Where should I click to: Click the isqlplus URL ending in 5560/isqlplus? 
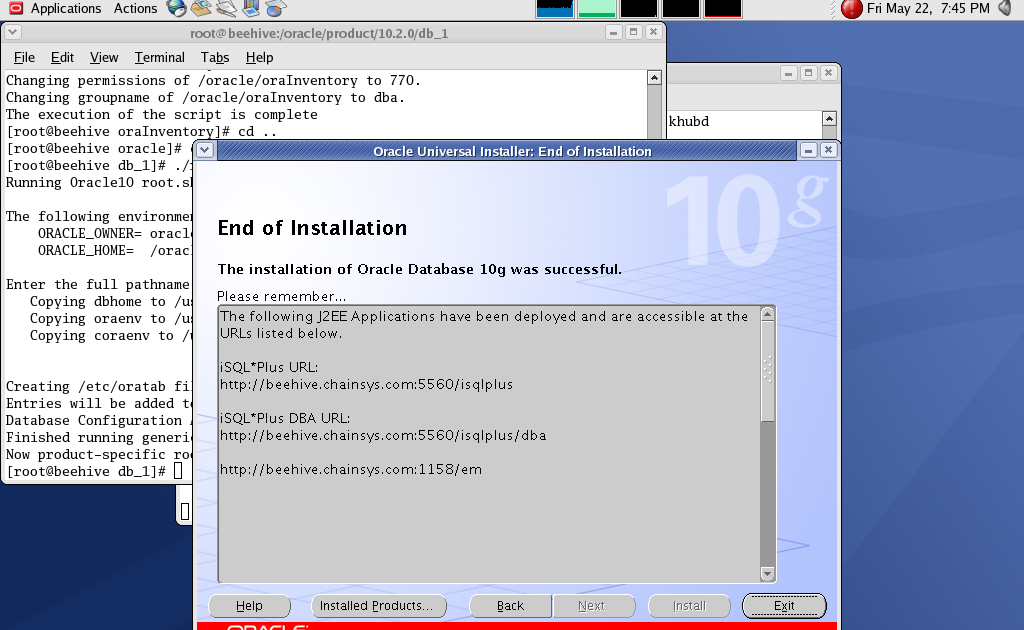point(366,385)
